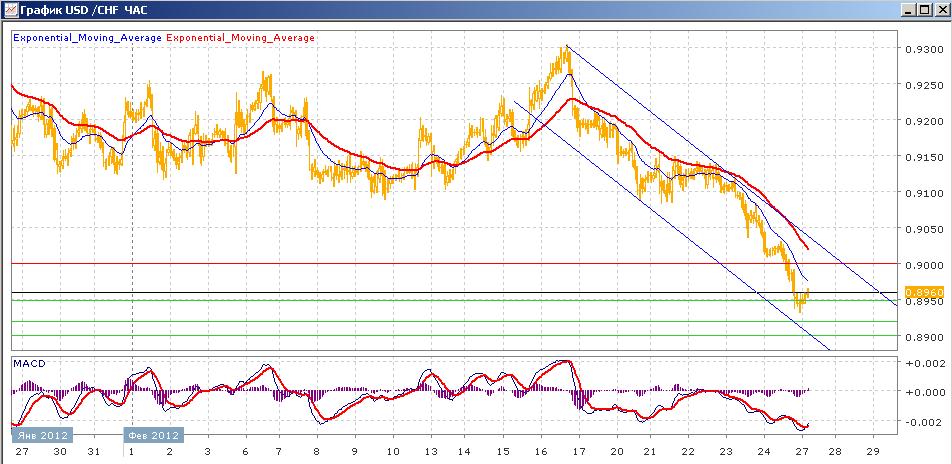This screenshot has height=464, width=952.
Task: Click the 0.9300 price axis label
Action: (925, 49)
